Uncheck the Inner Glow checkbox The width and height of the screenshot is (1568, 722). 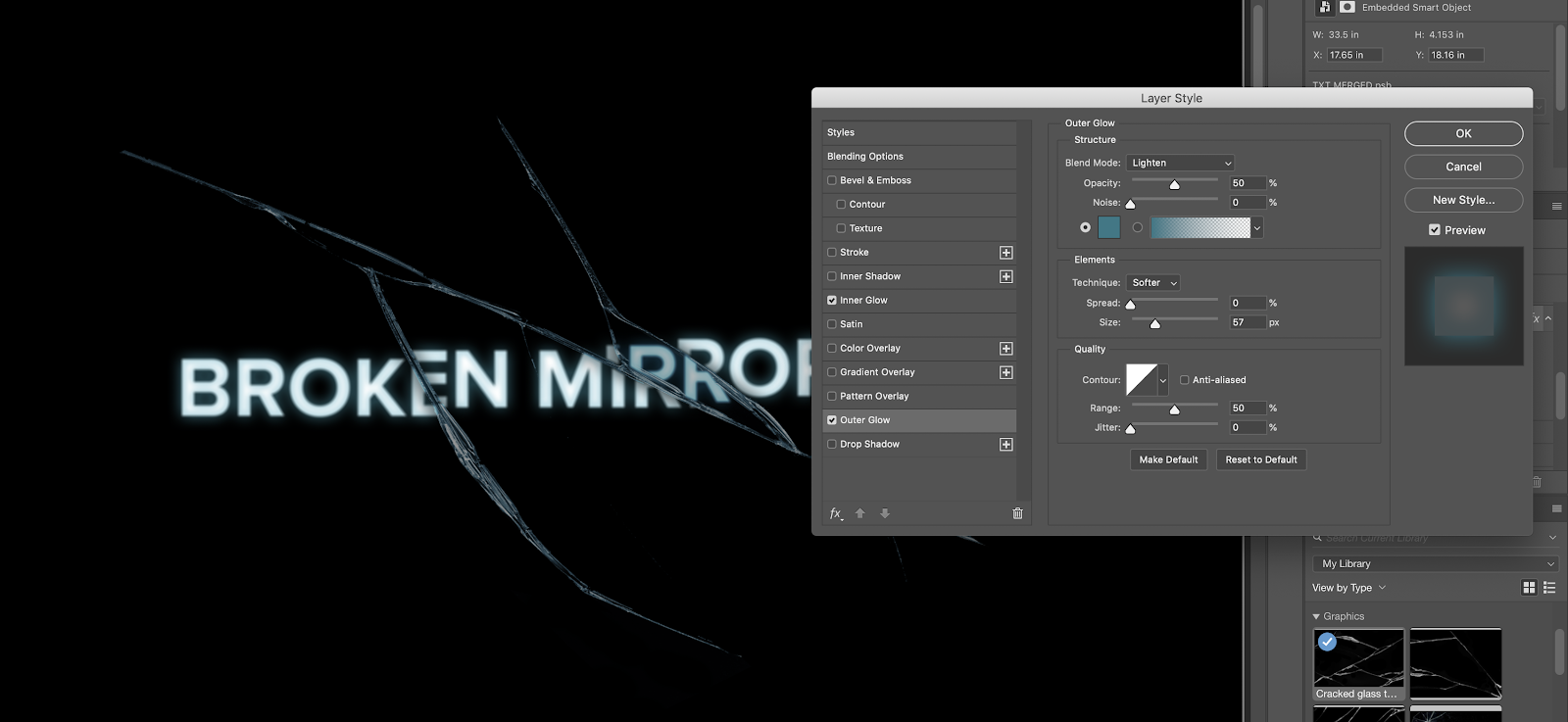(832, 301)
